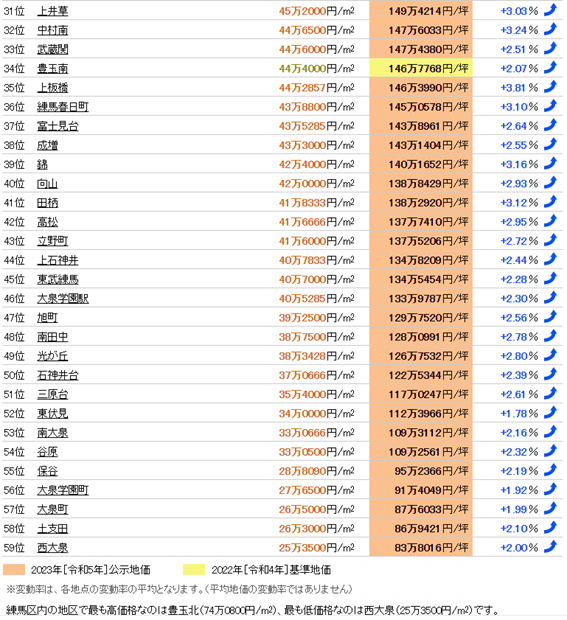The image size is (567, 620).
Task: Open the 大泉学園駅 link
Action: coord(63,299)
